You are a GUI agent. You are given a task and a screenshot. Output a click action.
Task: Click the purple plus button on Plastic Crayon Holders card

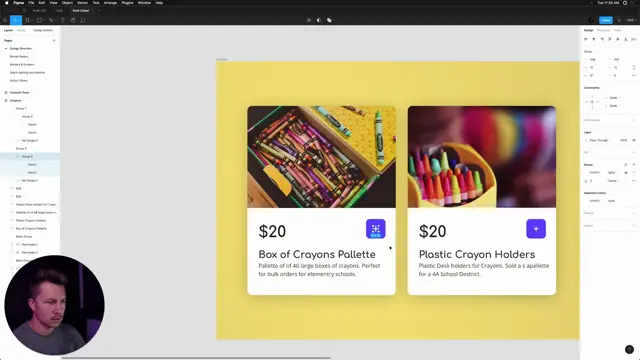point(536,229)
